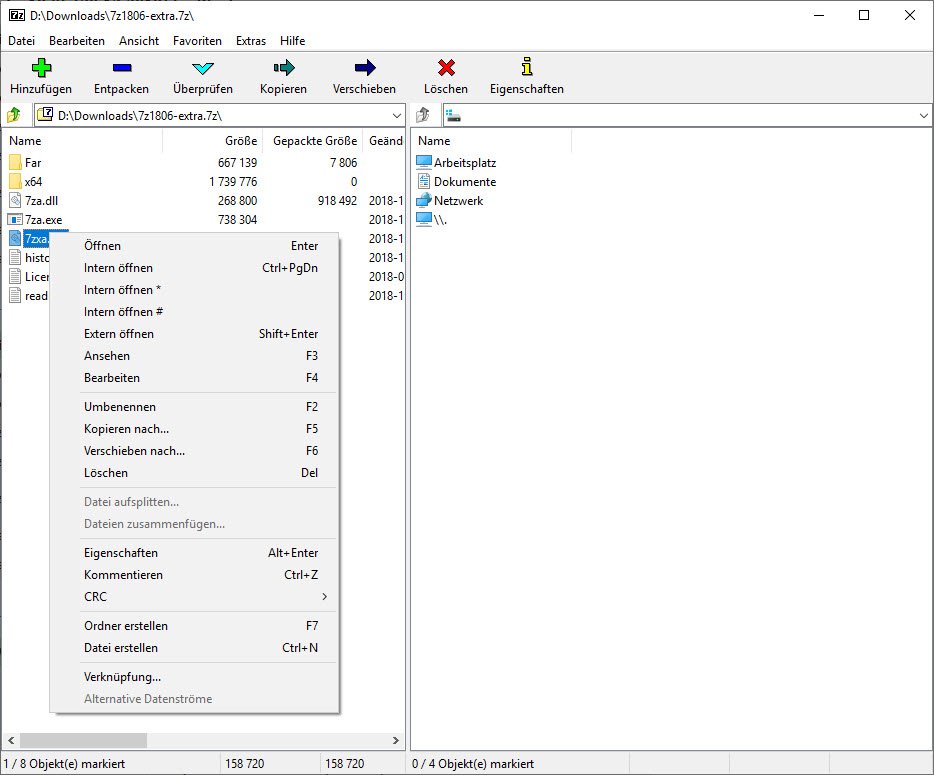Click packed size 918 492
This screenshot has width=934, height=775.
pyautogui.click(x=337, y=200)
